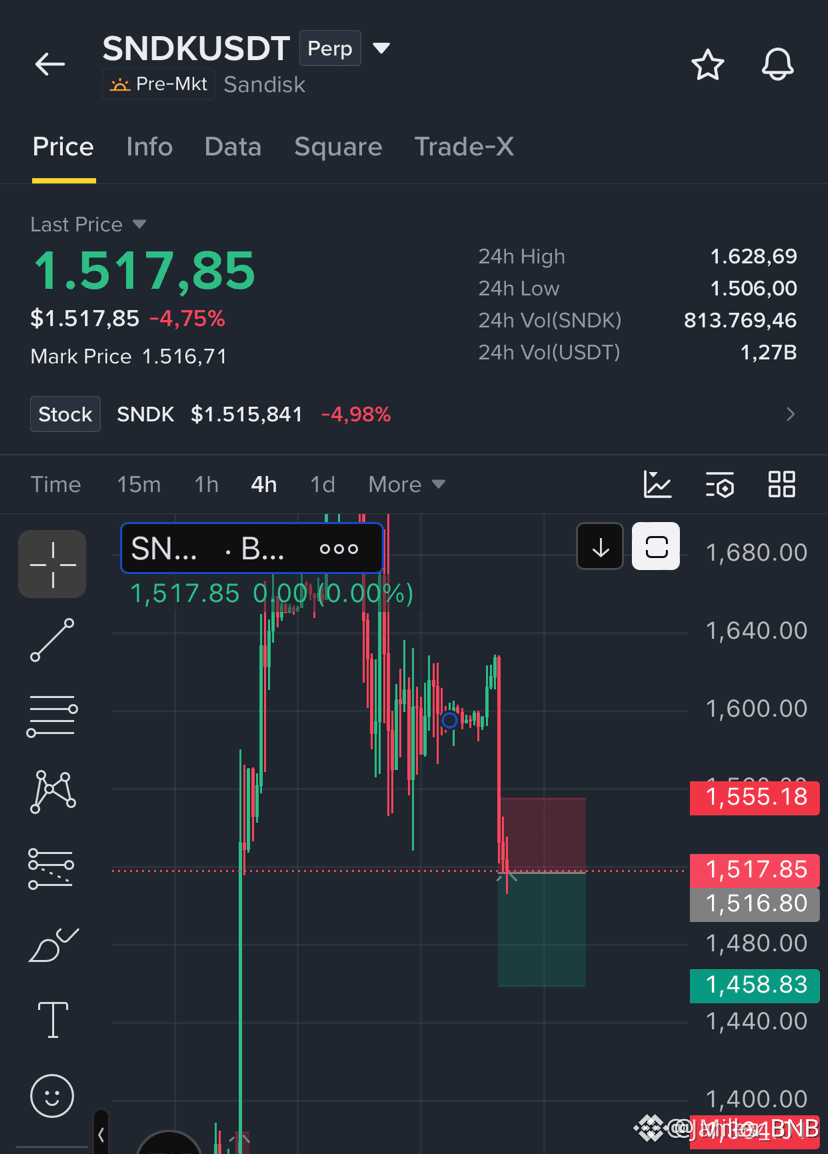The height and width of the screenshot is (1154, 828).
Task: Select the Text annotation tool
Action: coord(53,1020)
